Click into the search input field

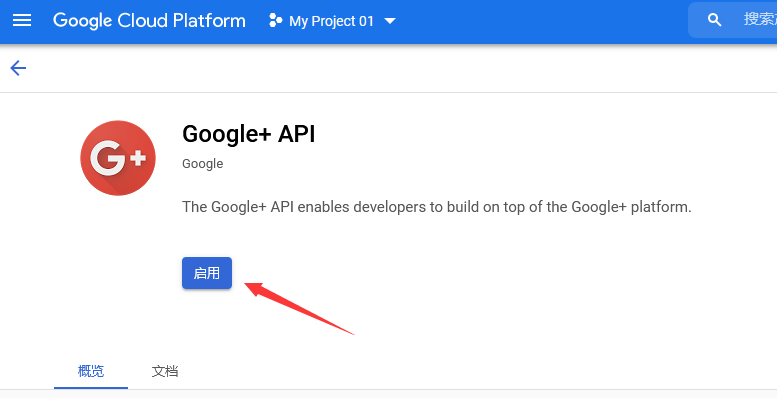click(733, 20)
